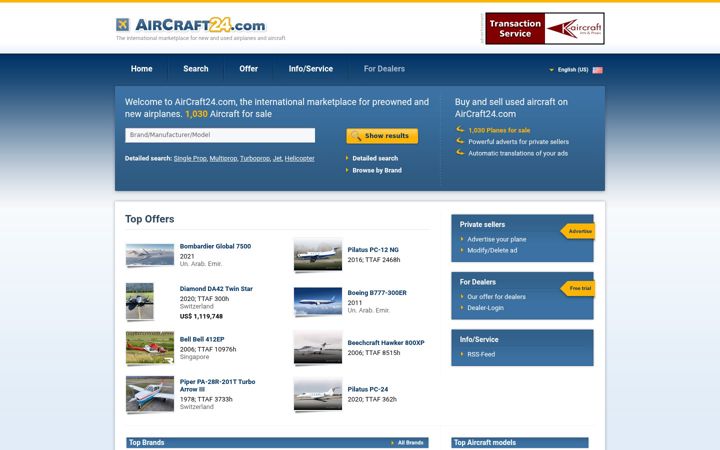Click the US flag icon

tap(597, 70)
